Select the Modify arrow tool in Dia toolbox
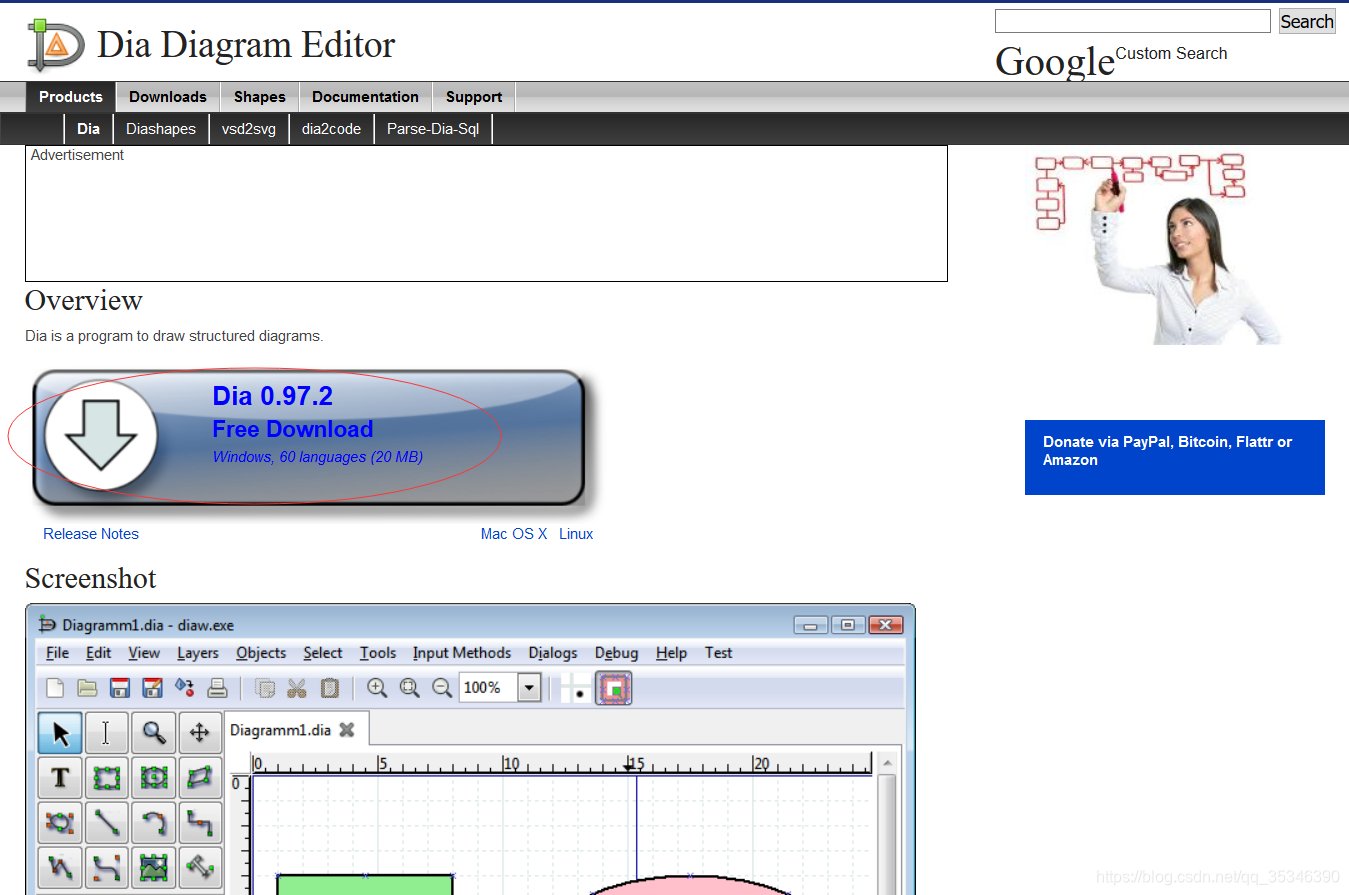This screenshot has width=1349, height=895. tap(60, 733)
